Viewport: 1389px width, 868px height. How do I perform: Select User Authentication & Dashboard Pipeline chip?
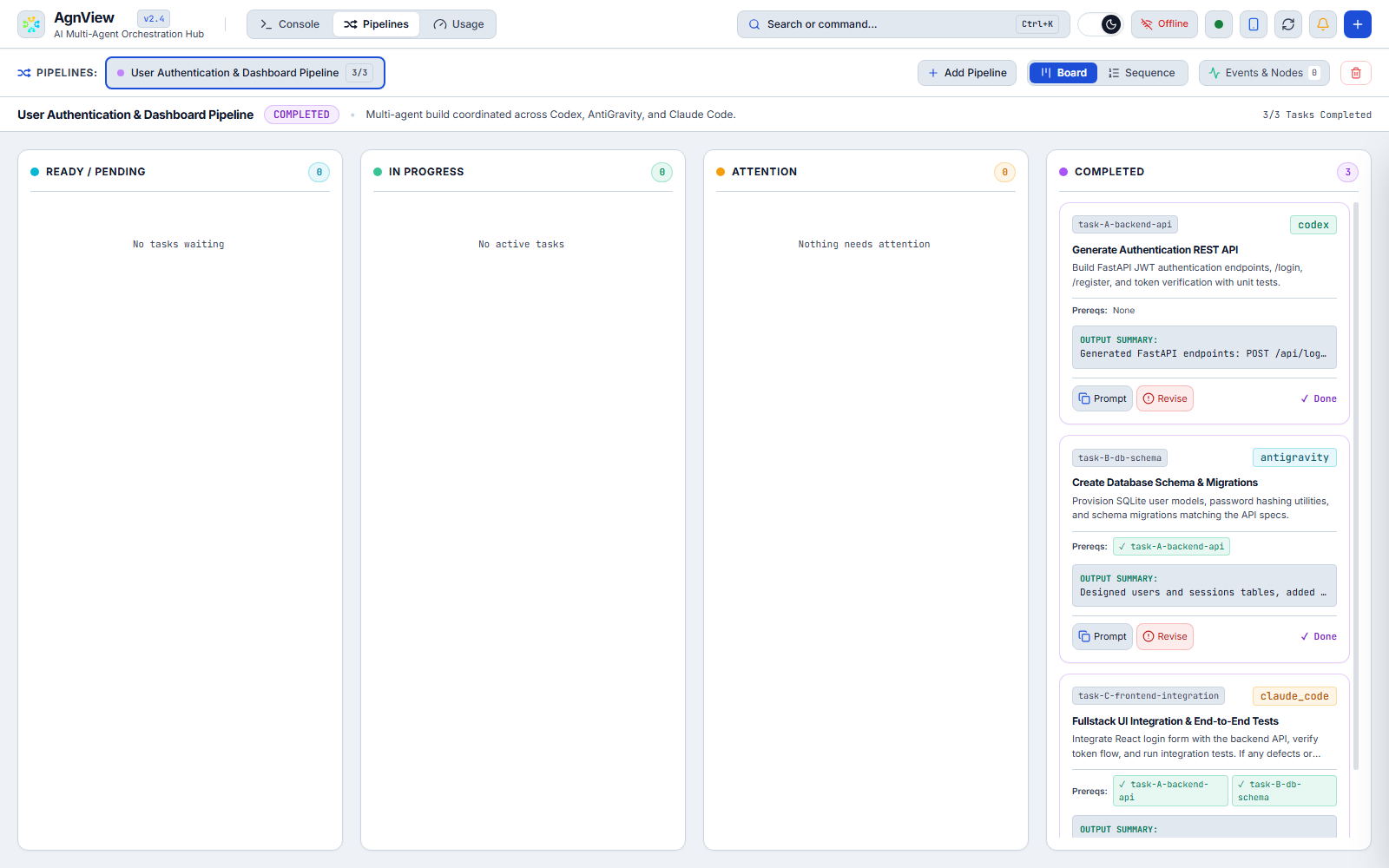[x=245, y=73]
